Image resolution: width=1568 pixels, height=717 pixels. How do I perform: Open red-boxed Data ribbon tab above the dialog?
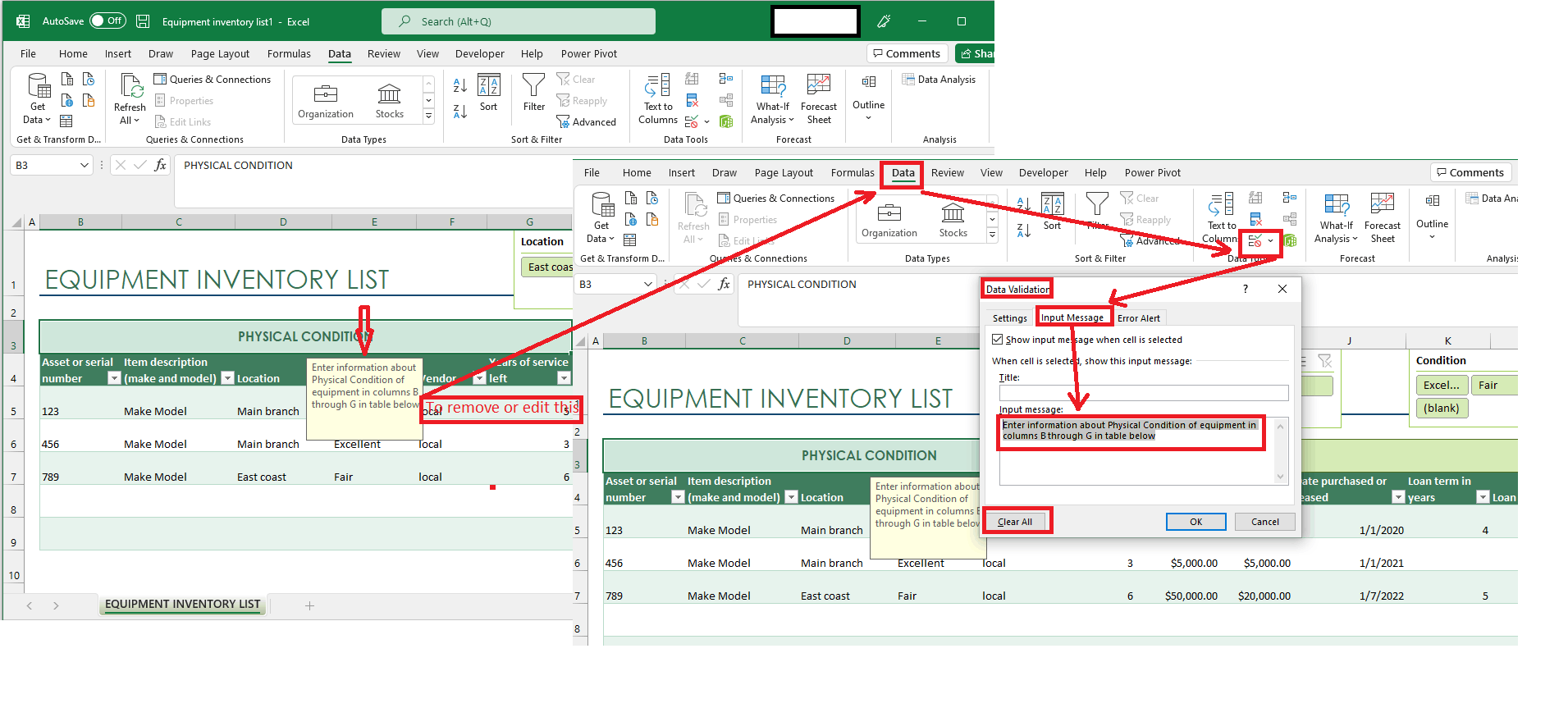click(903, 173)
